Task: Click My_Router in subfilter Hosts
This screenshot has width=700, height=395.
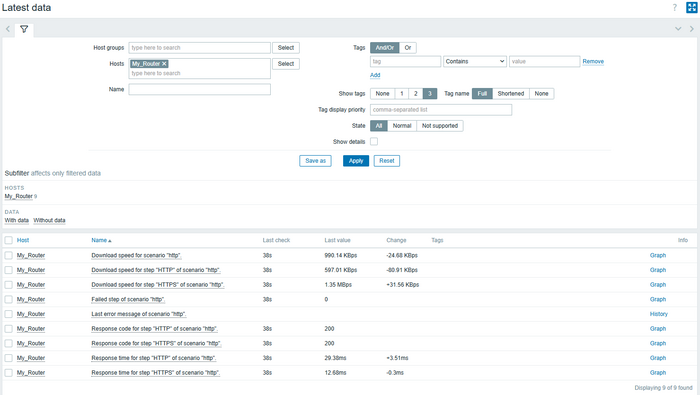Action: 19,196
